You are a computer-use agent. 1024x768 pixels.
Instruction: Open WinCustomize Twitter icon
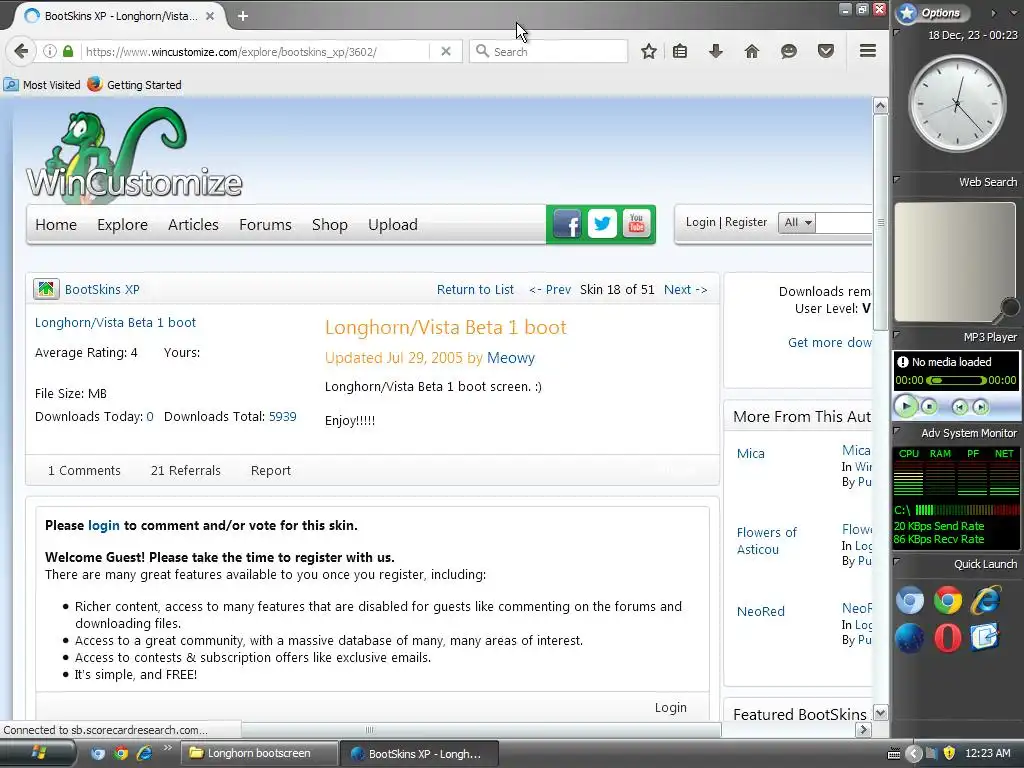point(602,224)
